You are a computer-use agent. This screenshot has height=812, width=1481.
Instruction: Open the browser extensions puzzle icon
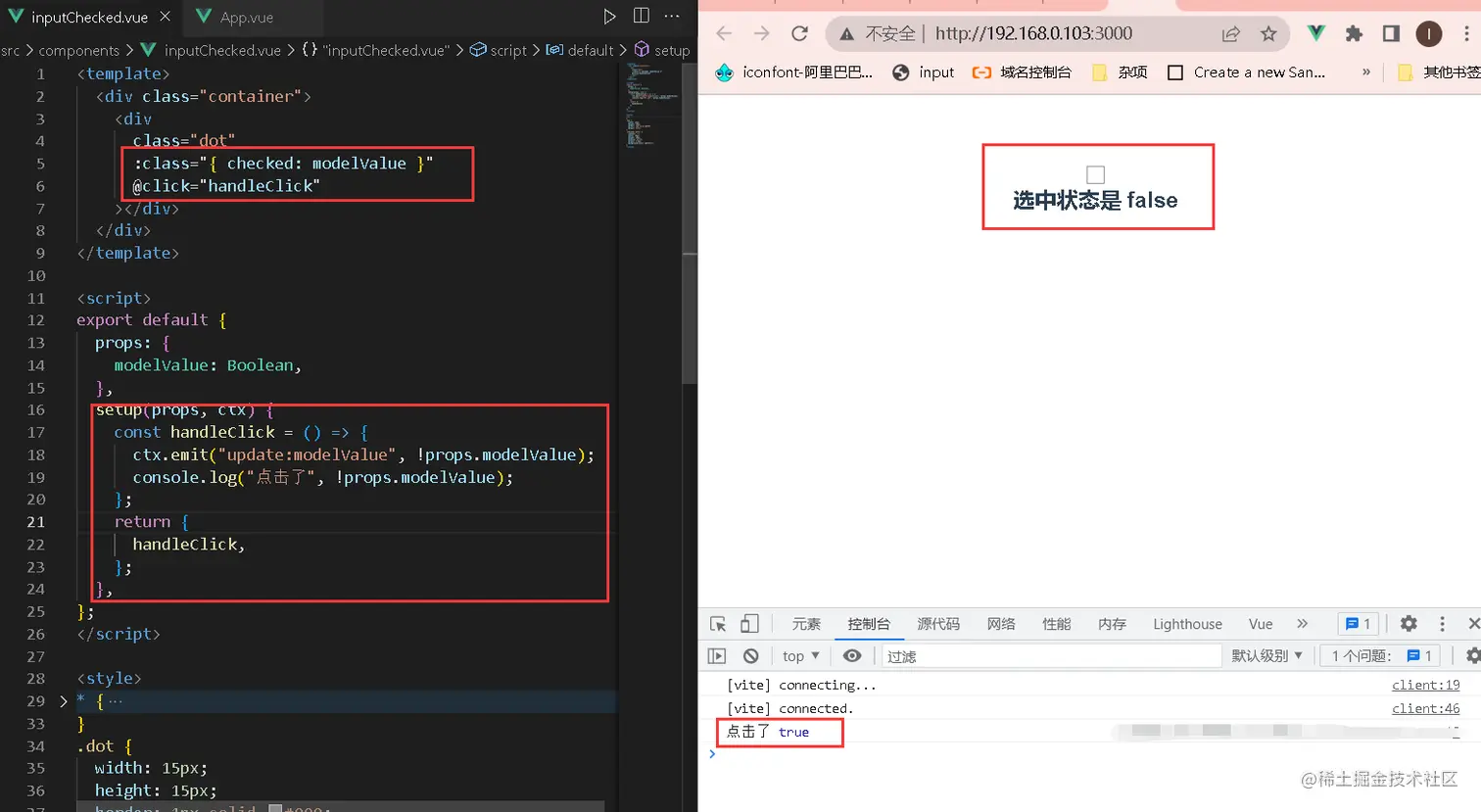pos(1354,33)
